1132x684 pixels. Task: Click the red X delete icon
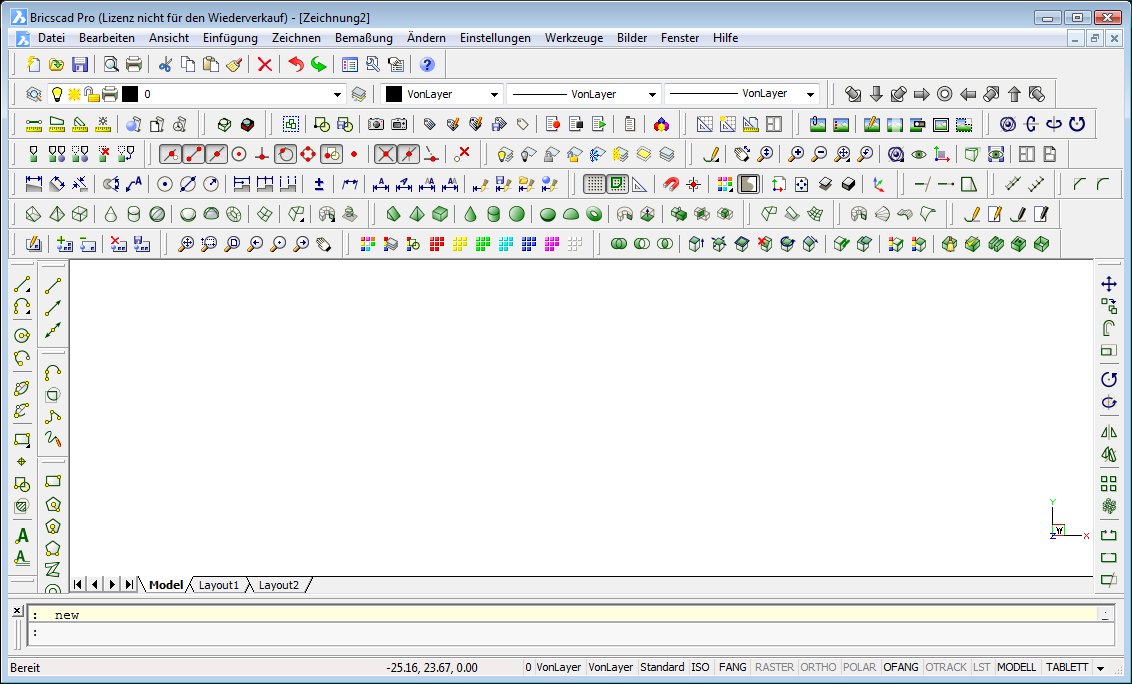coord(265,64)
